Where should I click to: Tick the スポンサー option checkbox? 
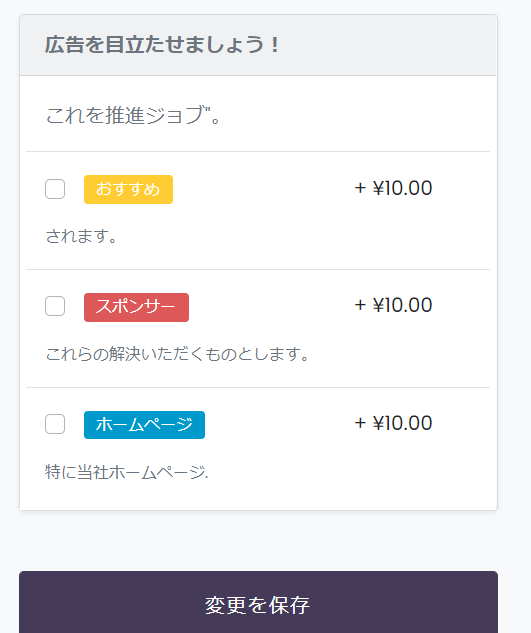pos(55,306)
